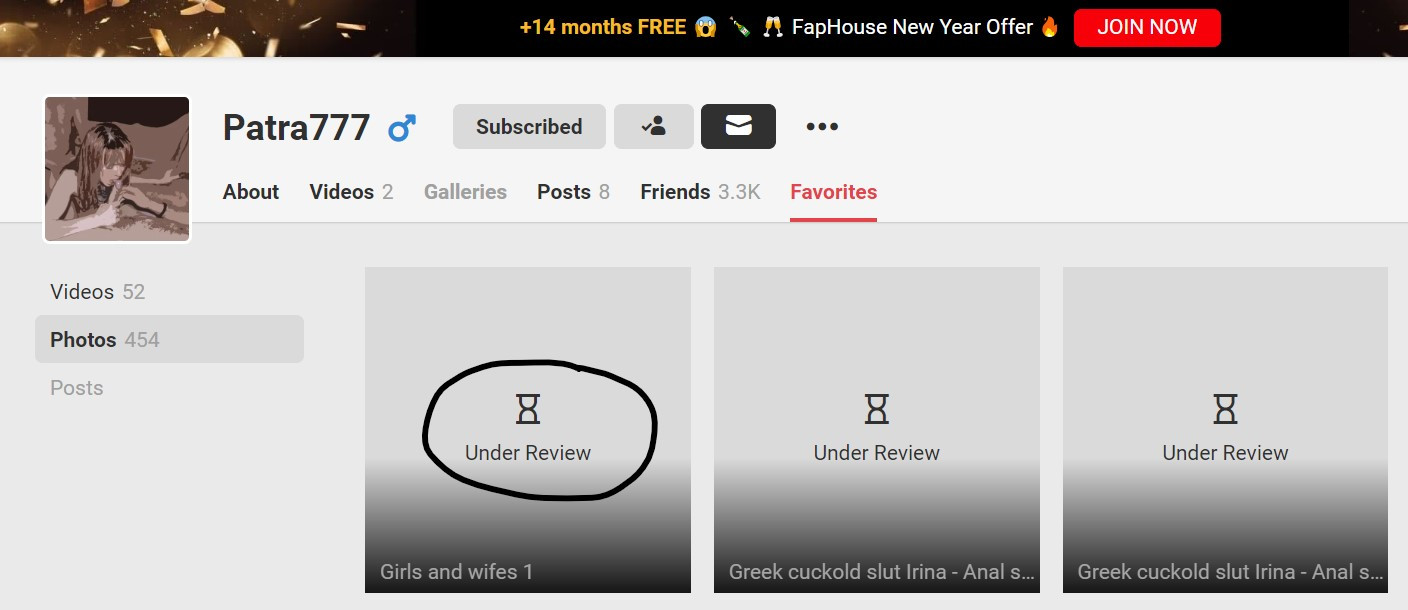This screenshot has height=610, width=1408.
Task: Open the Patra777 profile avatar picture
Action: [117, 169]
